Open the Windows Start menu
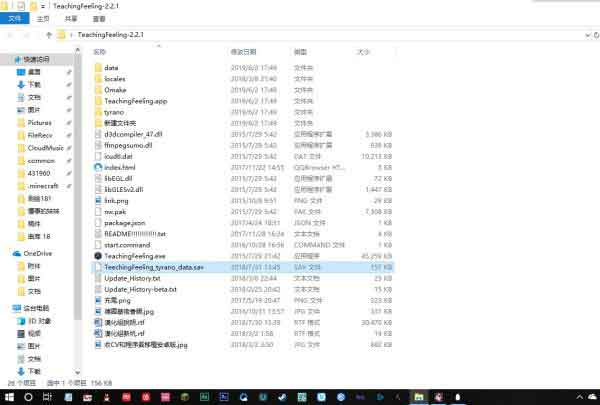600x405 pixels. pos(9,397)
